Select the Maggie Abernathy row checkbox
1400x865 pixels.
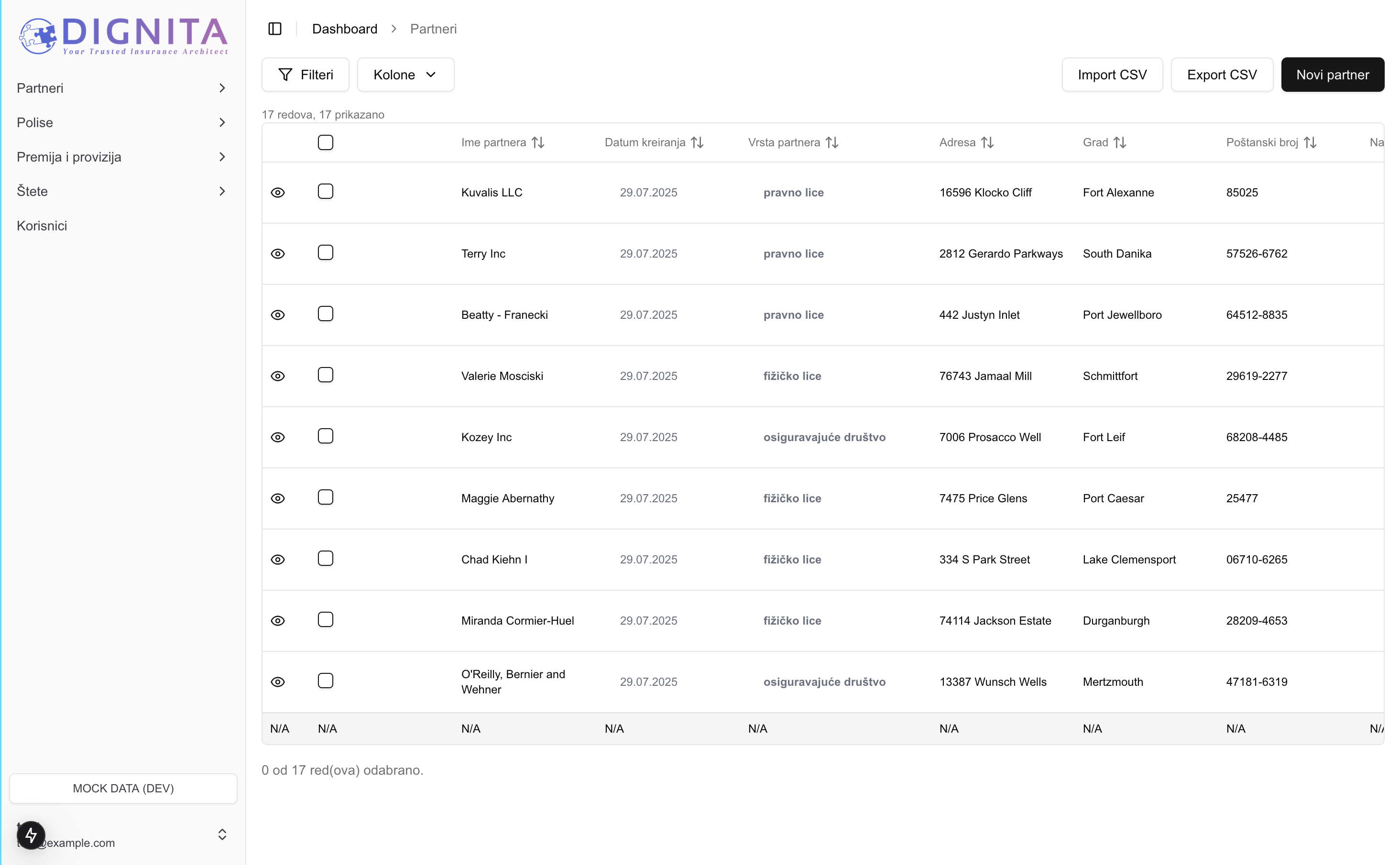pyautogui.click(x=325, y=497)
